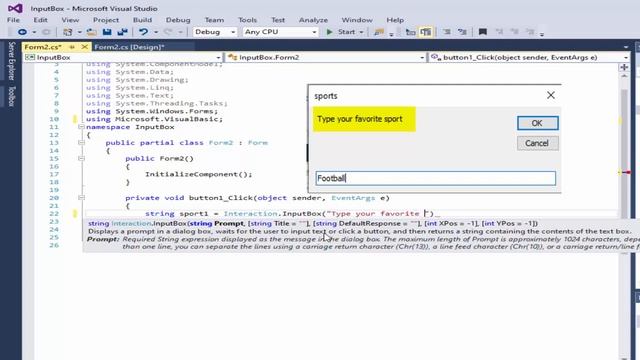
Task: Click the Save All toolbar icon
Action: 122,32
